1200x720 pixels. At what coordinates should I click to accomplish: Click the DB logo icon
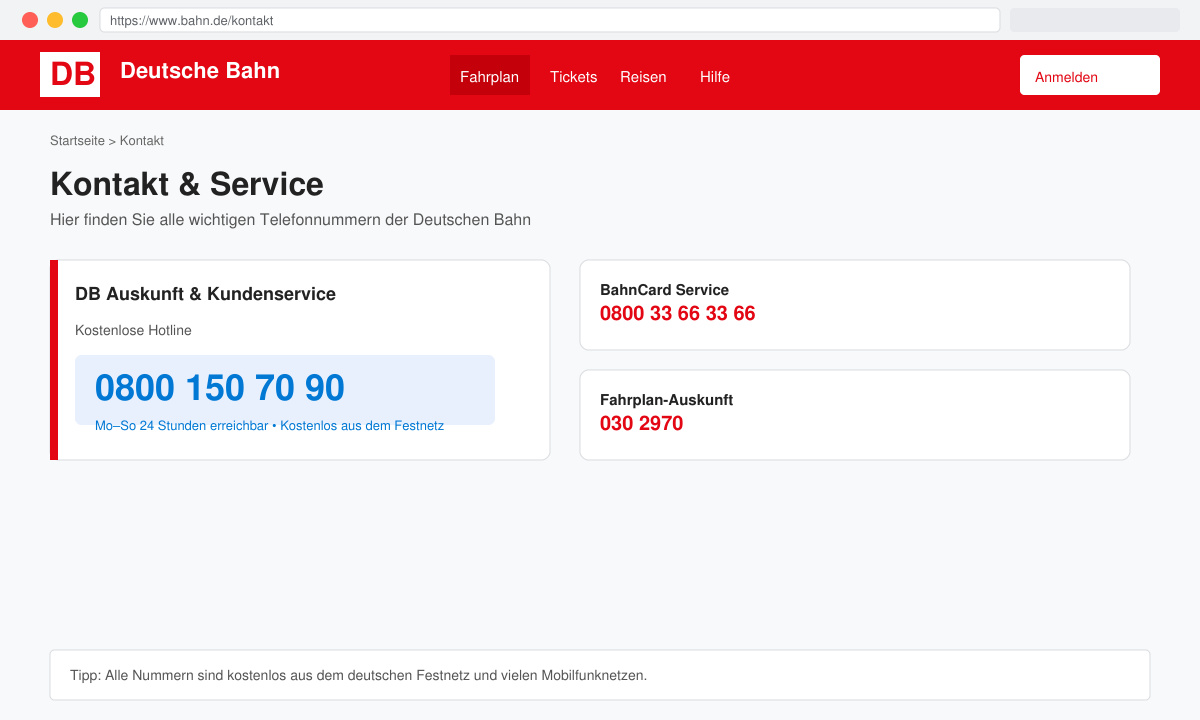(x=70, y=74)
